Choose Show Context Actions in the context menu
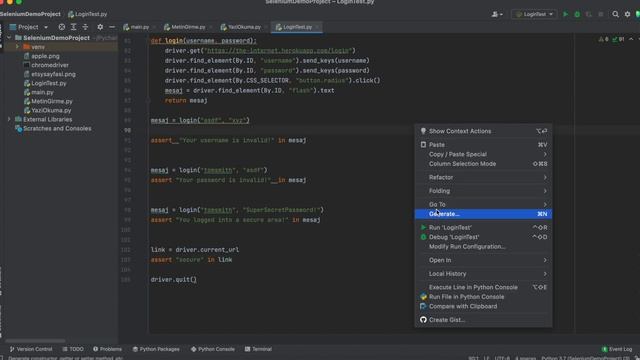 point(483,131)
